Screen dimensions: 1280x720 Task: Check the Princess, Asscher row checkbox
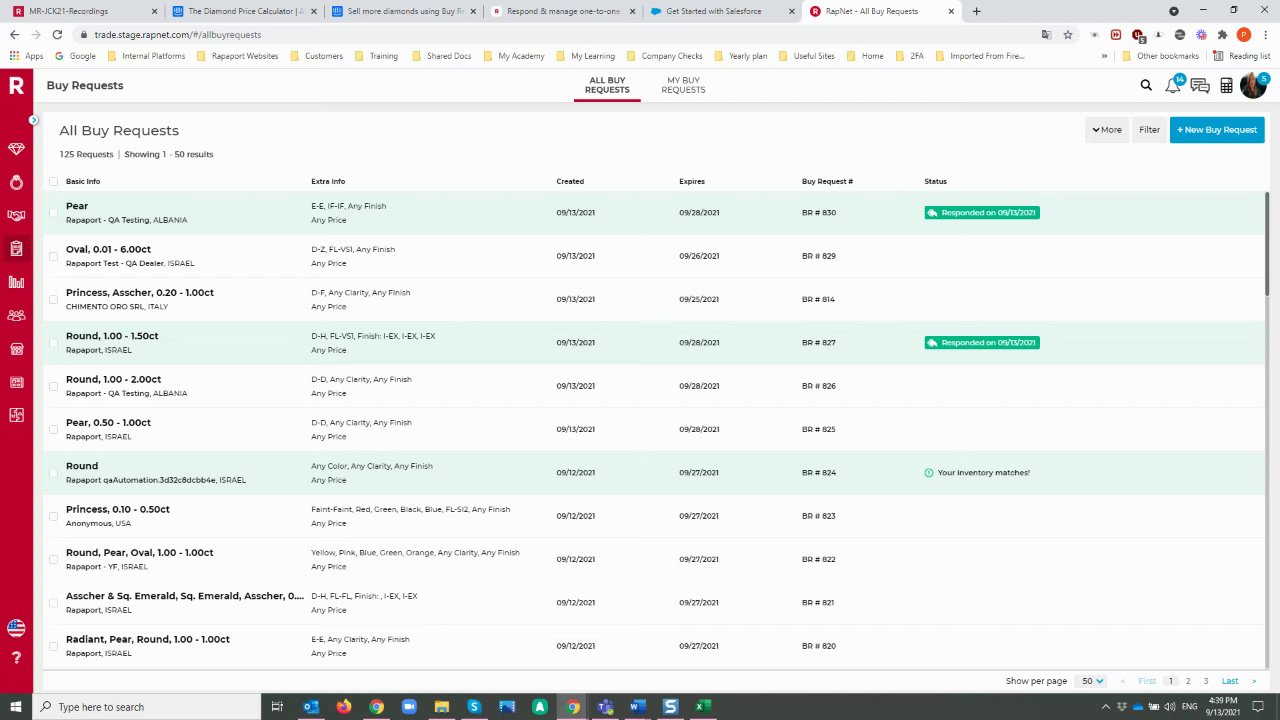click(53, 299)
